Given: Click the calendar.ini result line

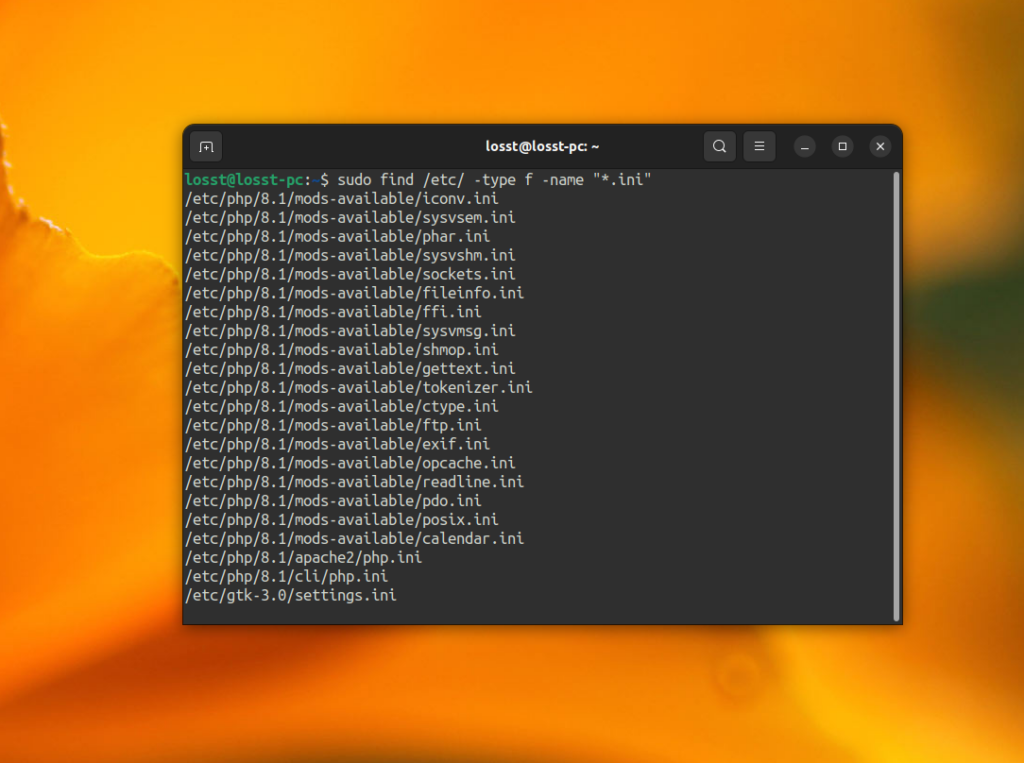Looking at the screenshot, I should (354, 538).
